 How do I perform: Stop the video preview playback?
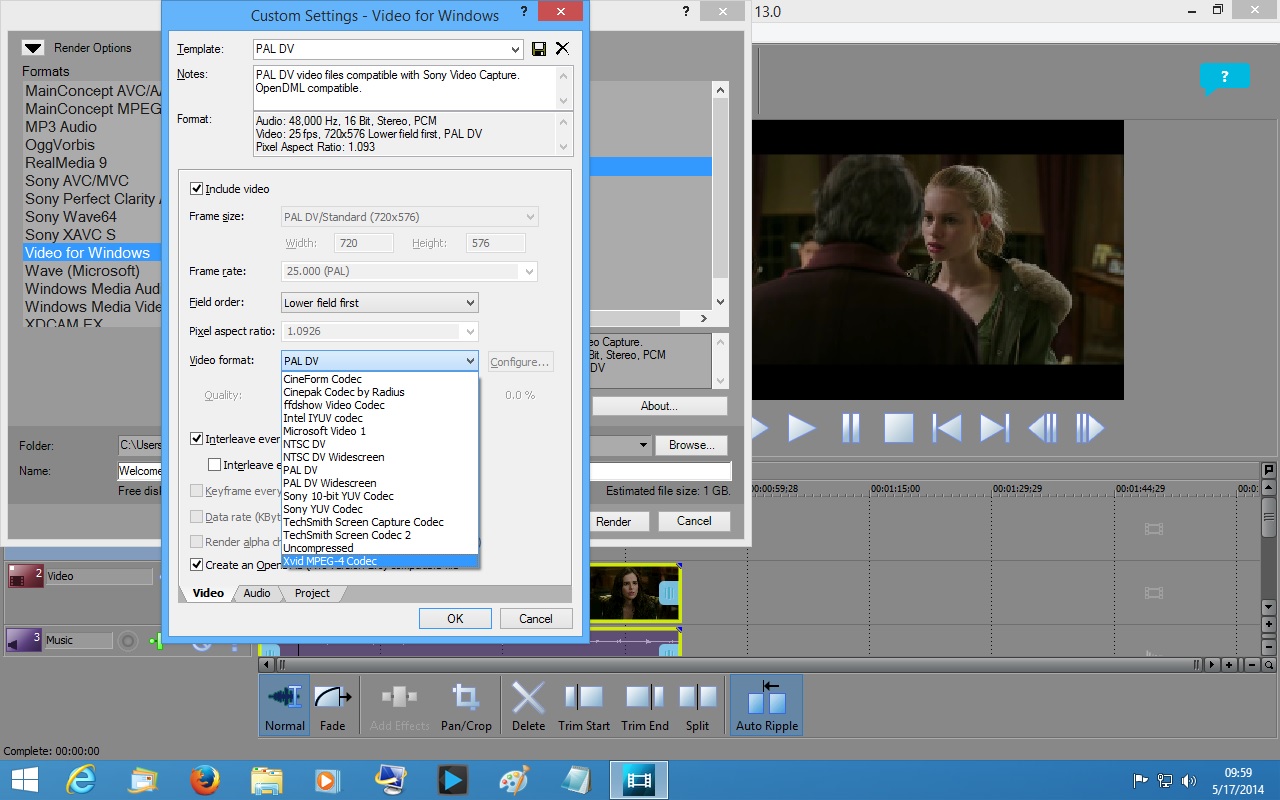coord(899,428)
